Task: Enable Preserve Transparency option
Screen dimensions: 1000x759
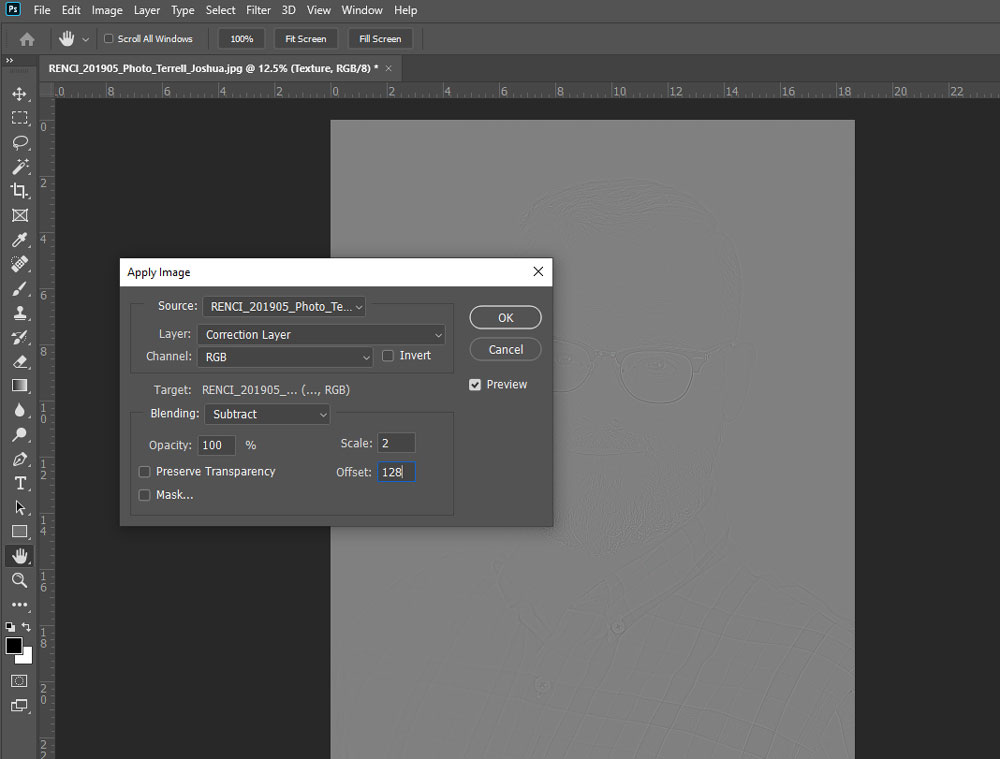Action: coord(145,472)
